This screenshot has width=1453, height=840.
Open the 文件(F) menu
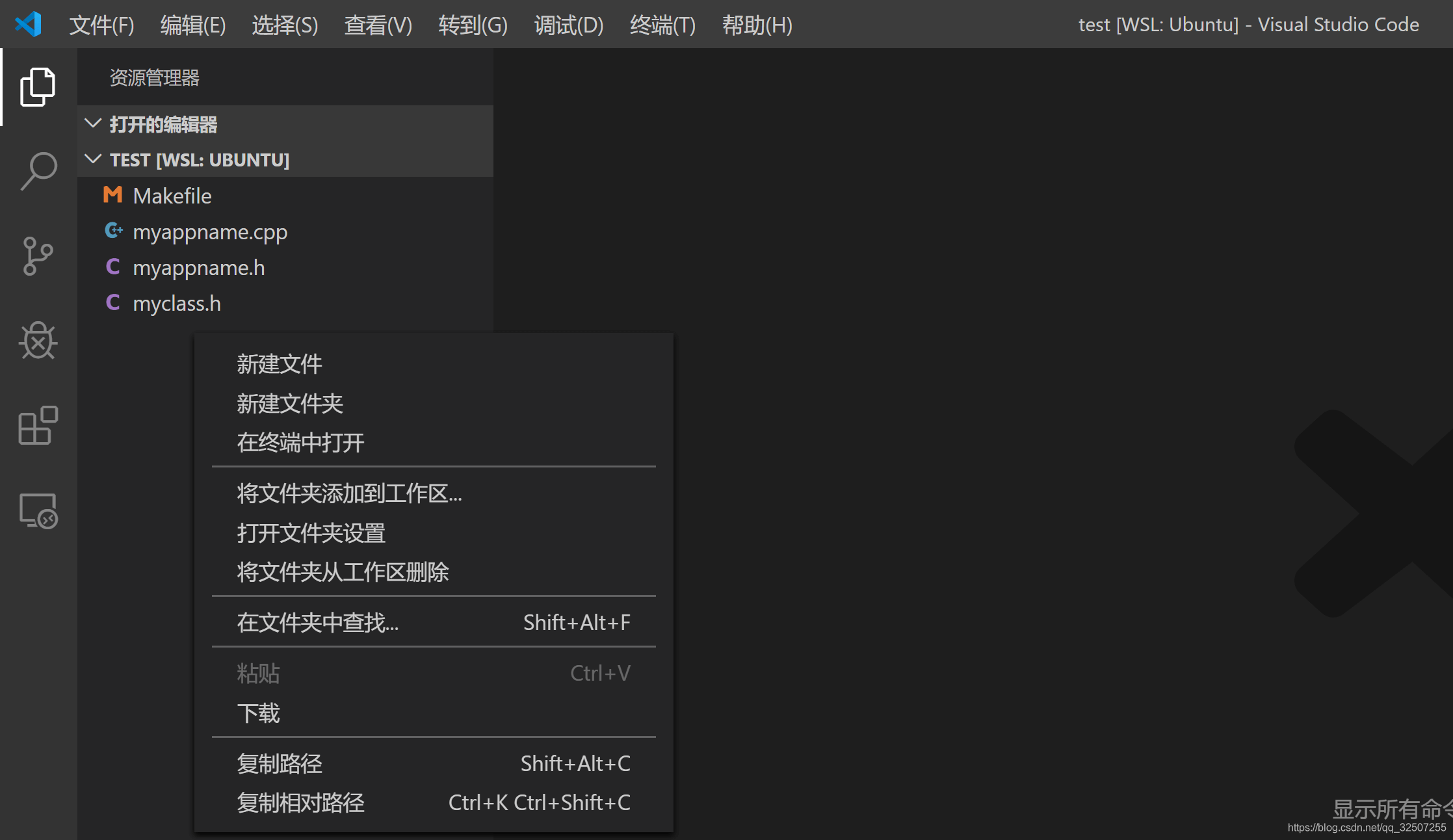(x=101, y=25)
